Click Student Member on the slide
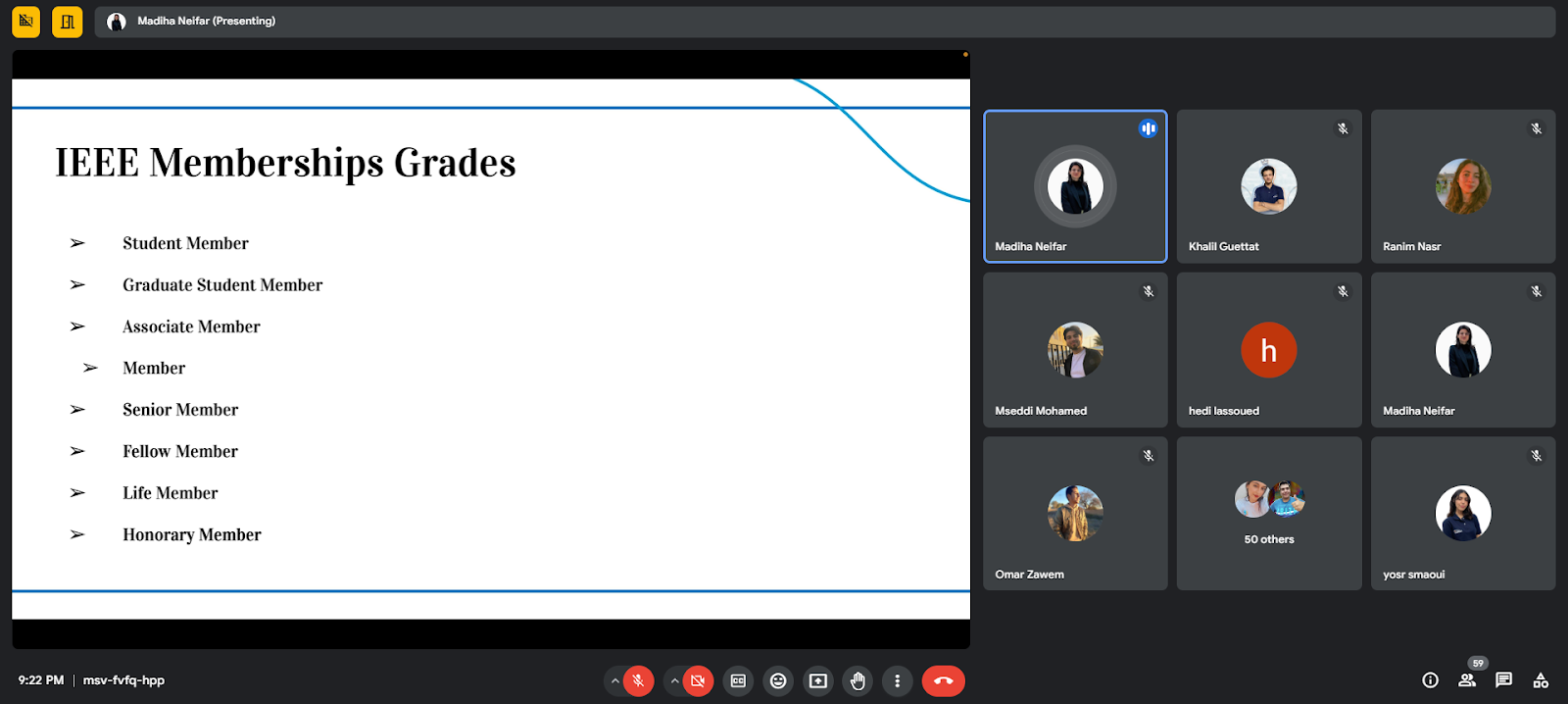Image resolution: width=1568 pixels, height=704 pixels. point(185,243)
